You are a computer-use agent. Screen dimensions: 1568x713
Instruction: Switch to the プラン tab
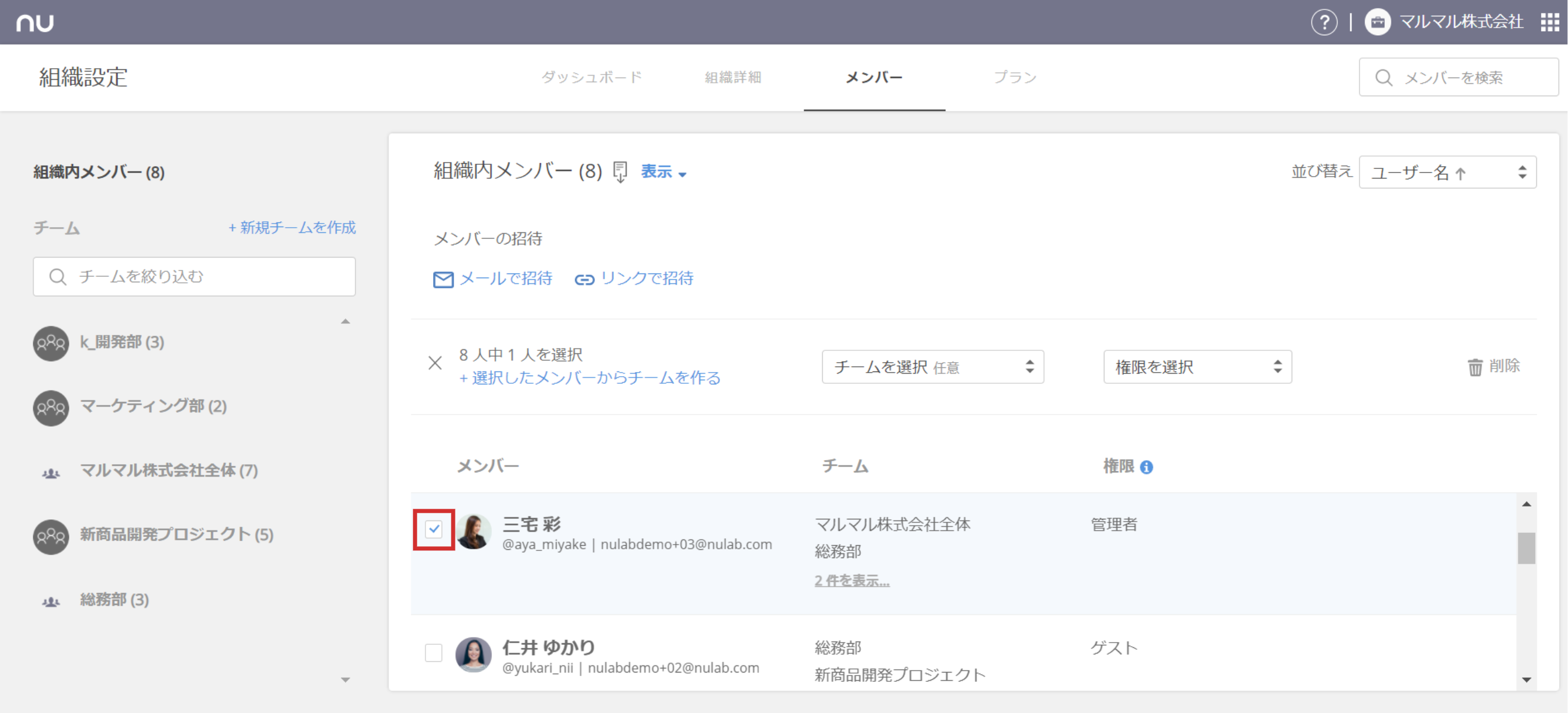pyautogui.click(x=1015, y=77)
